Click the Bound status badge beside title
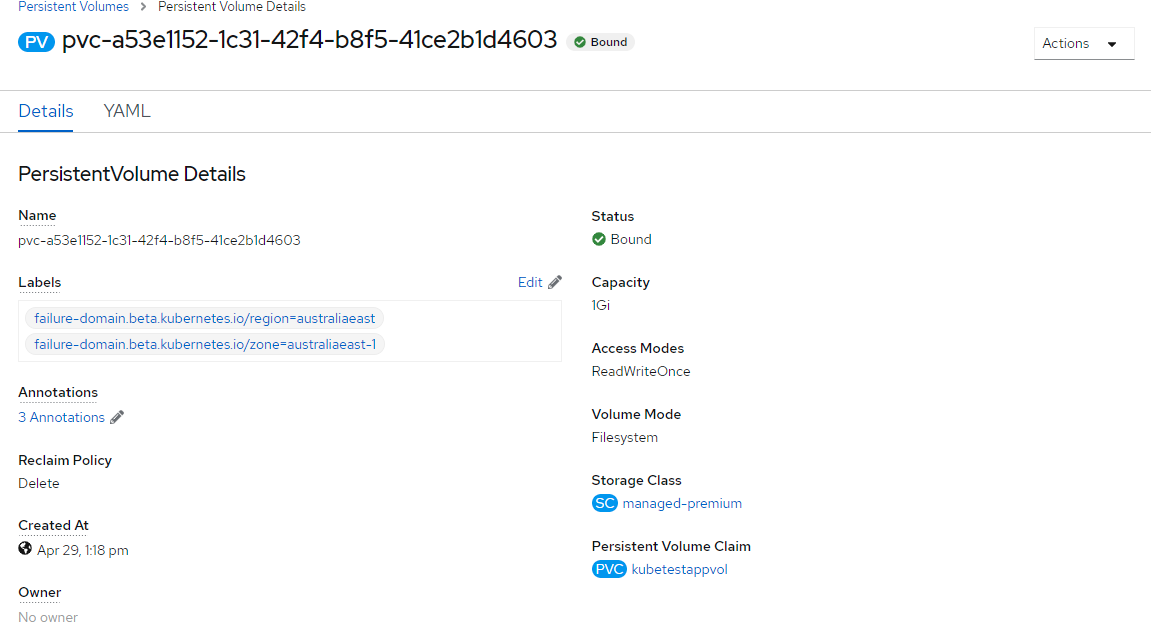This screenshot has width=1151, height=635. (x=600, y=42)
